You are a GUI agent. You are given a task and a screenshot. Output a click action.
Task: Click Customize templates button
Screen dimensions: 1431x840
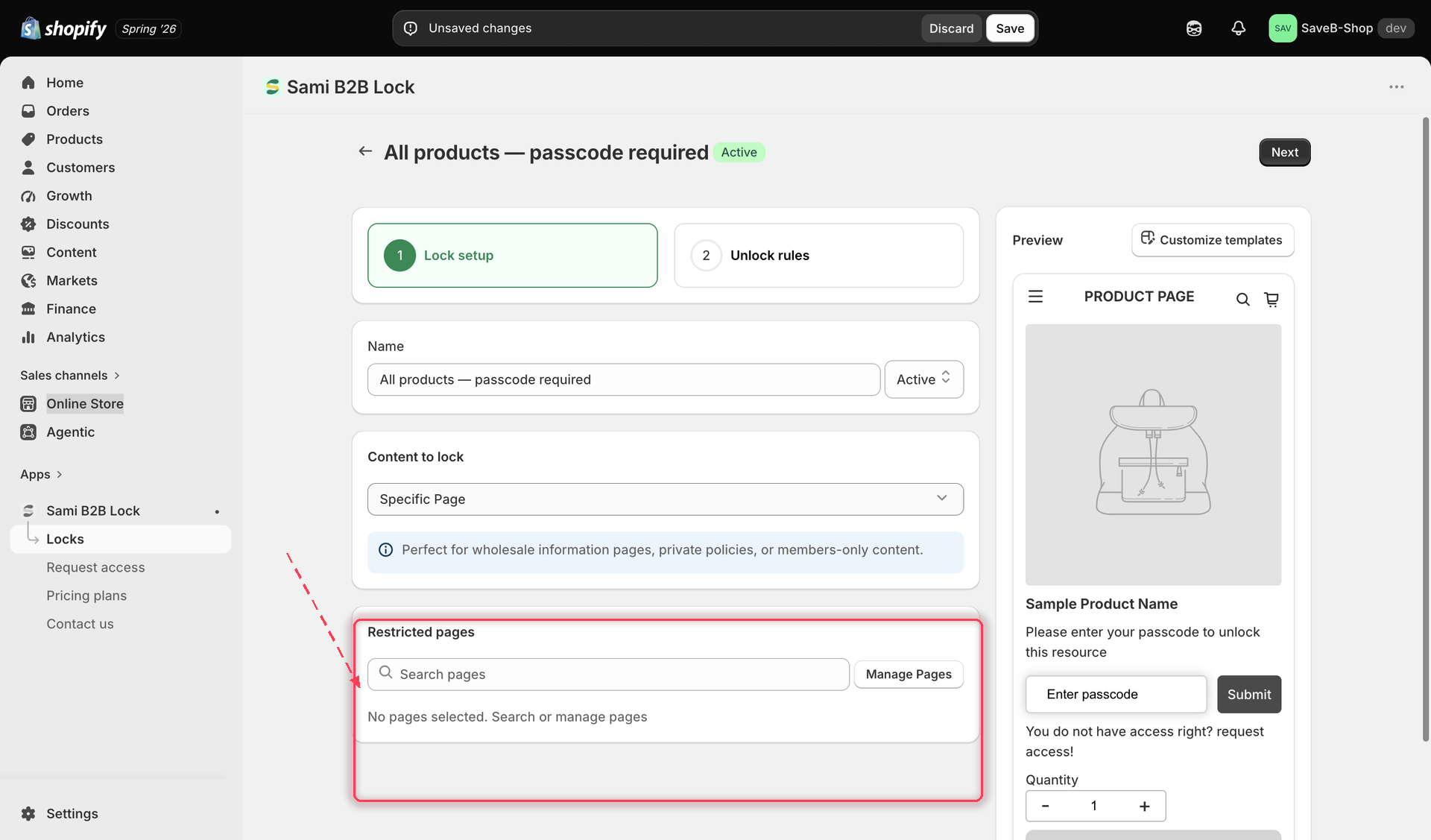click(x=1213, y=240)
